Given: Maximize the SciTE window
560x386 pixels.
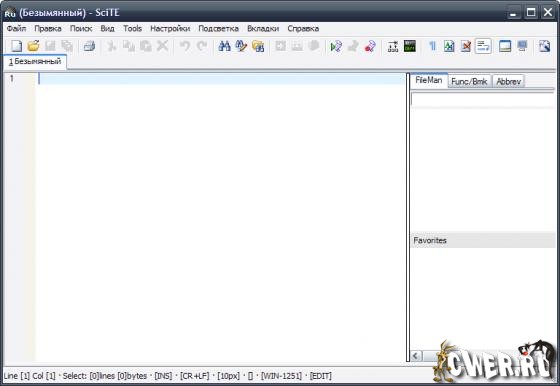Looking at the screenshot, I should pyautogui.click(x=531, y=12).
